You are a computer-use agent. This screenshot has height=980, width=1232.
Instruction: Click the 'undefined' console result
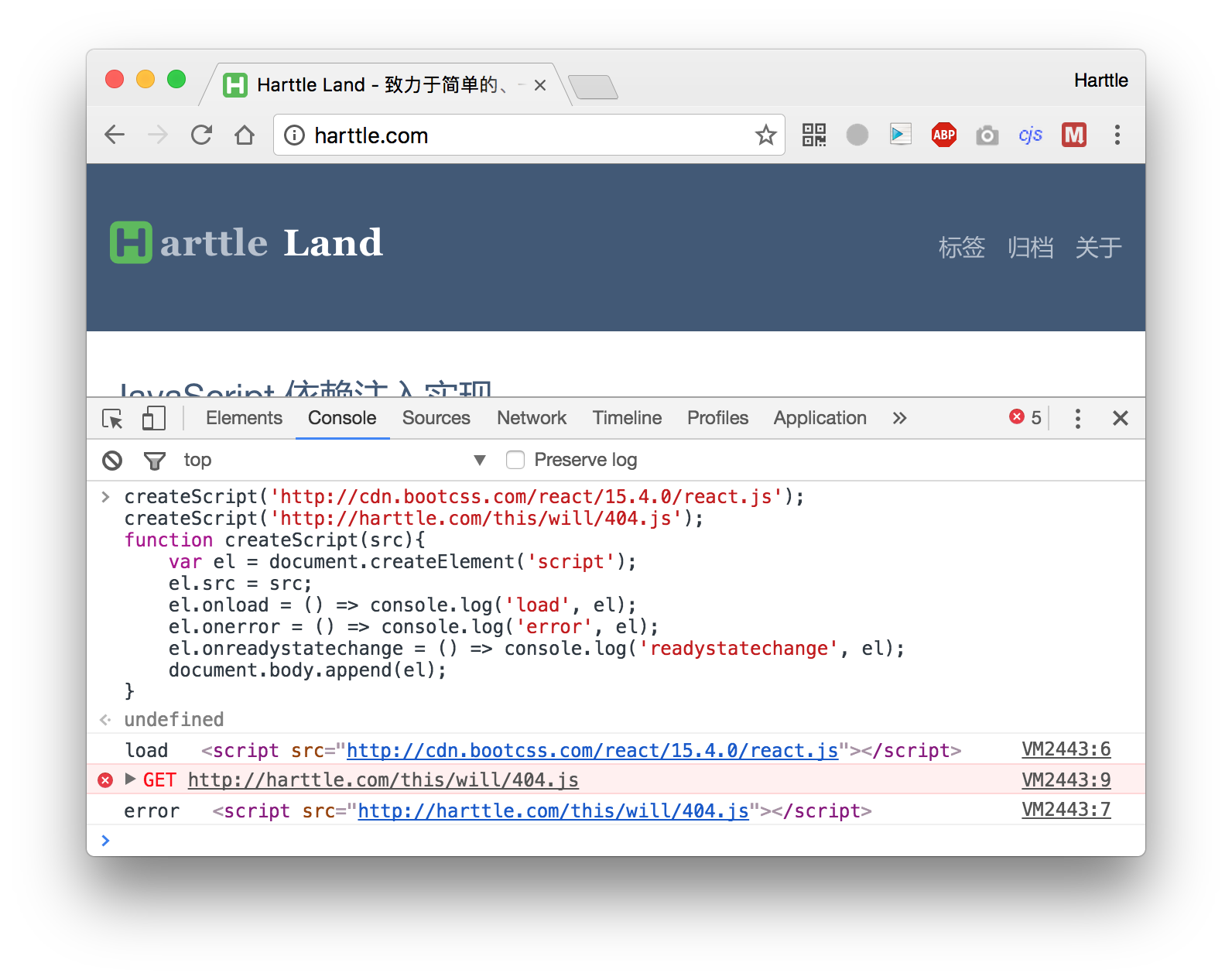click(x=174, y=719)
